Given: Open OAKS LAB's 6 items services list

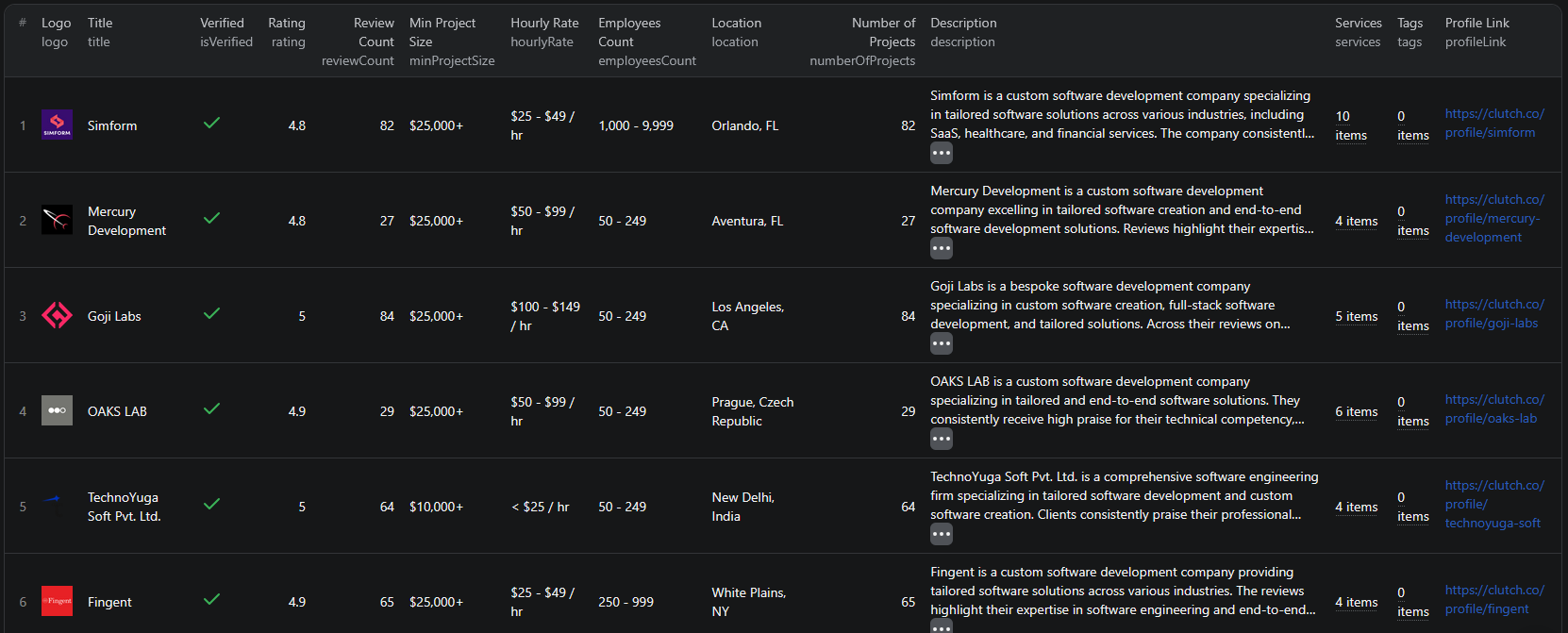Looking at the screenshot, I should [1356, 411].
